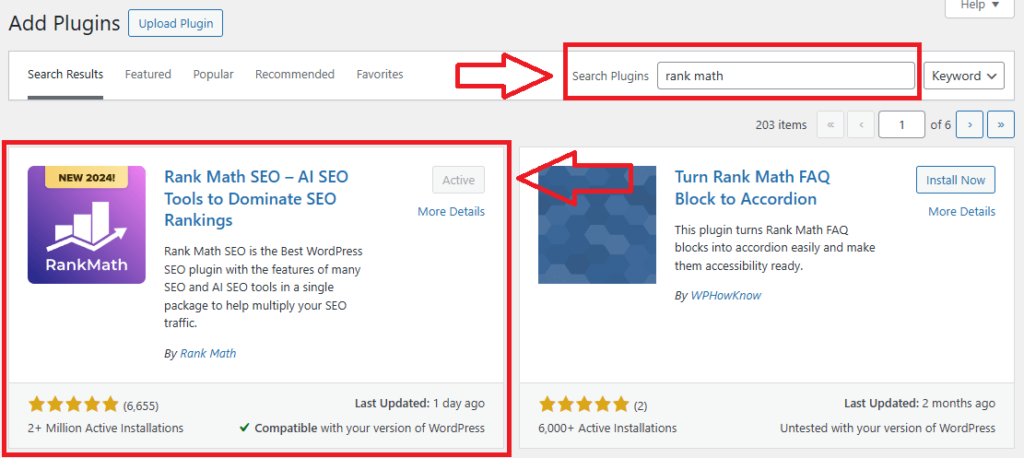1024x458 pixels.
Task: Click the Rank Math plugin logo icon
Action: (x=87, y=225)
